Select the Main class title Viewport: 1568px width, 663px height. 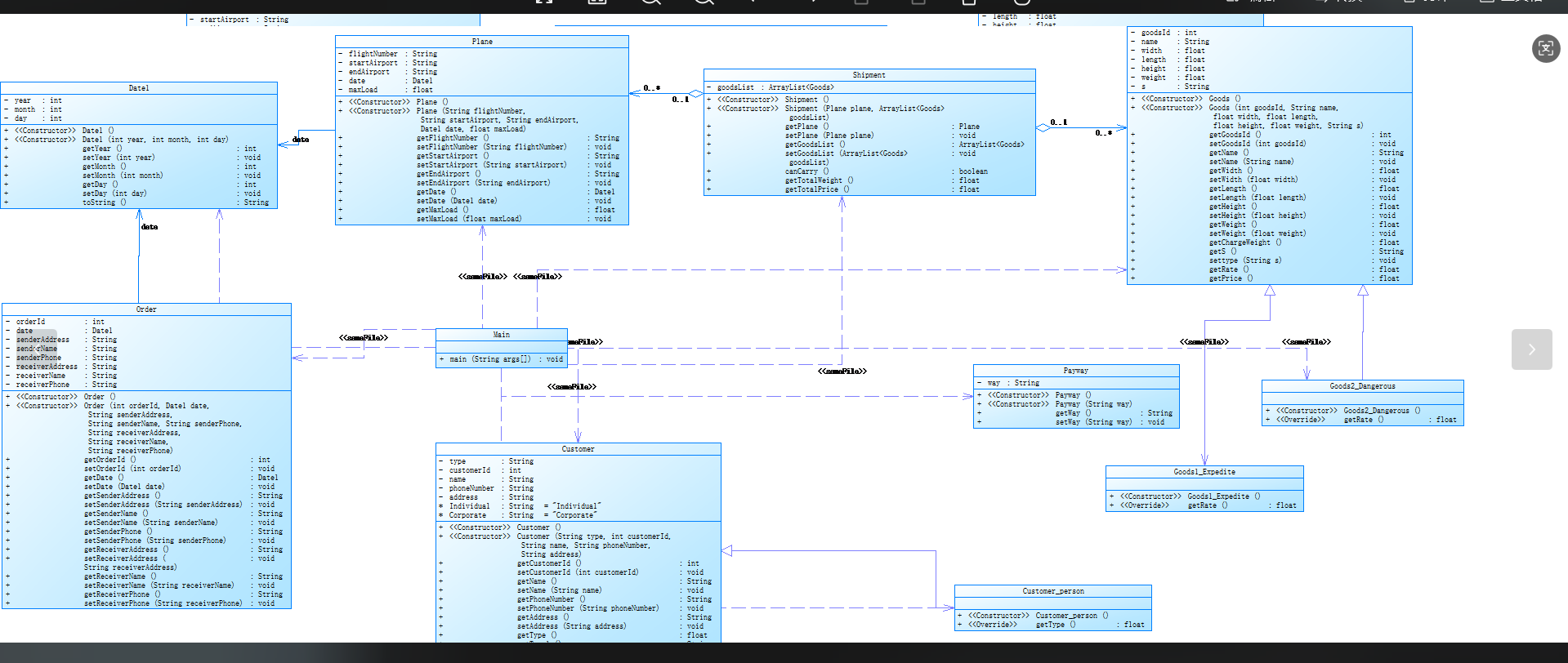501,335
